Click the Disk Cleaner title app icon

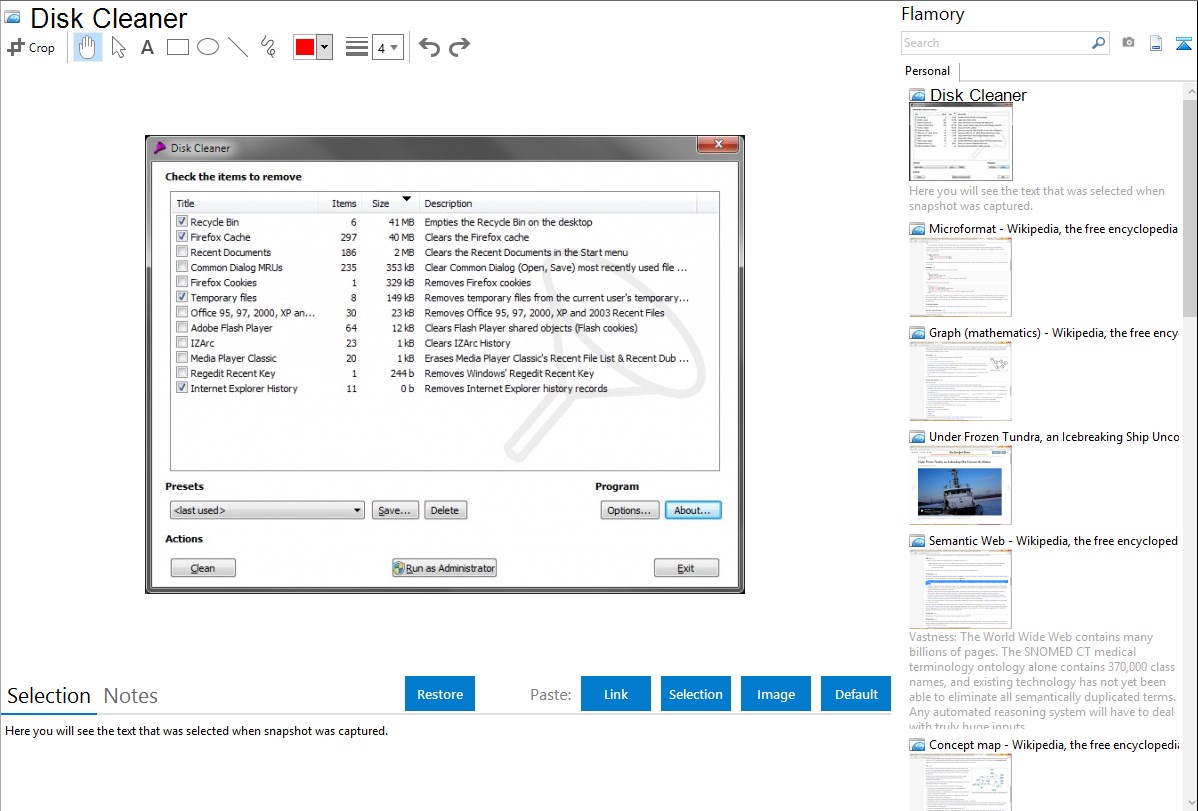click(x=12, y=17)
